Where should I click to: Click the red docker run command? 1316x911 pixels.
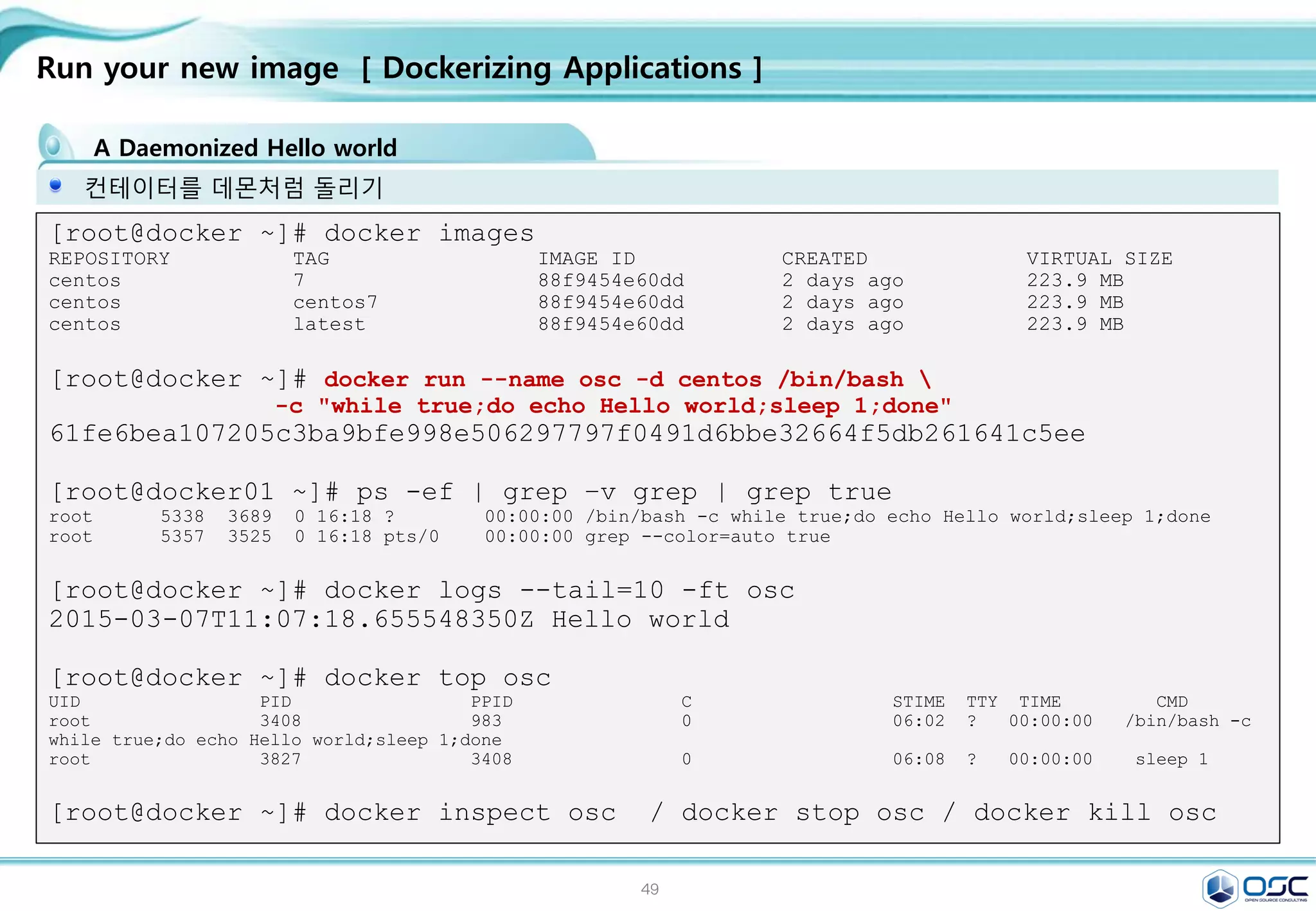click(x=627, y=380)
